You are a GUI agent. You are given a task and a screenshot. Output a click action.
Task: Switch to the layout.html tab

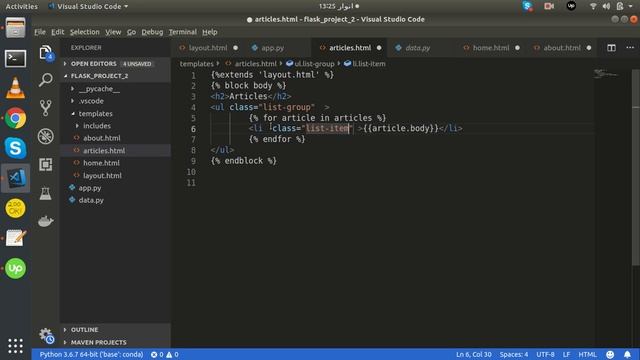tap(208, 48)
